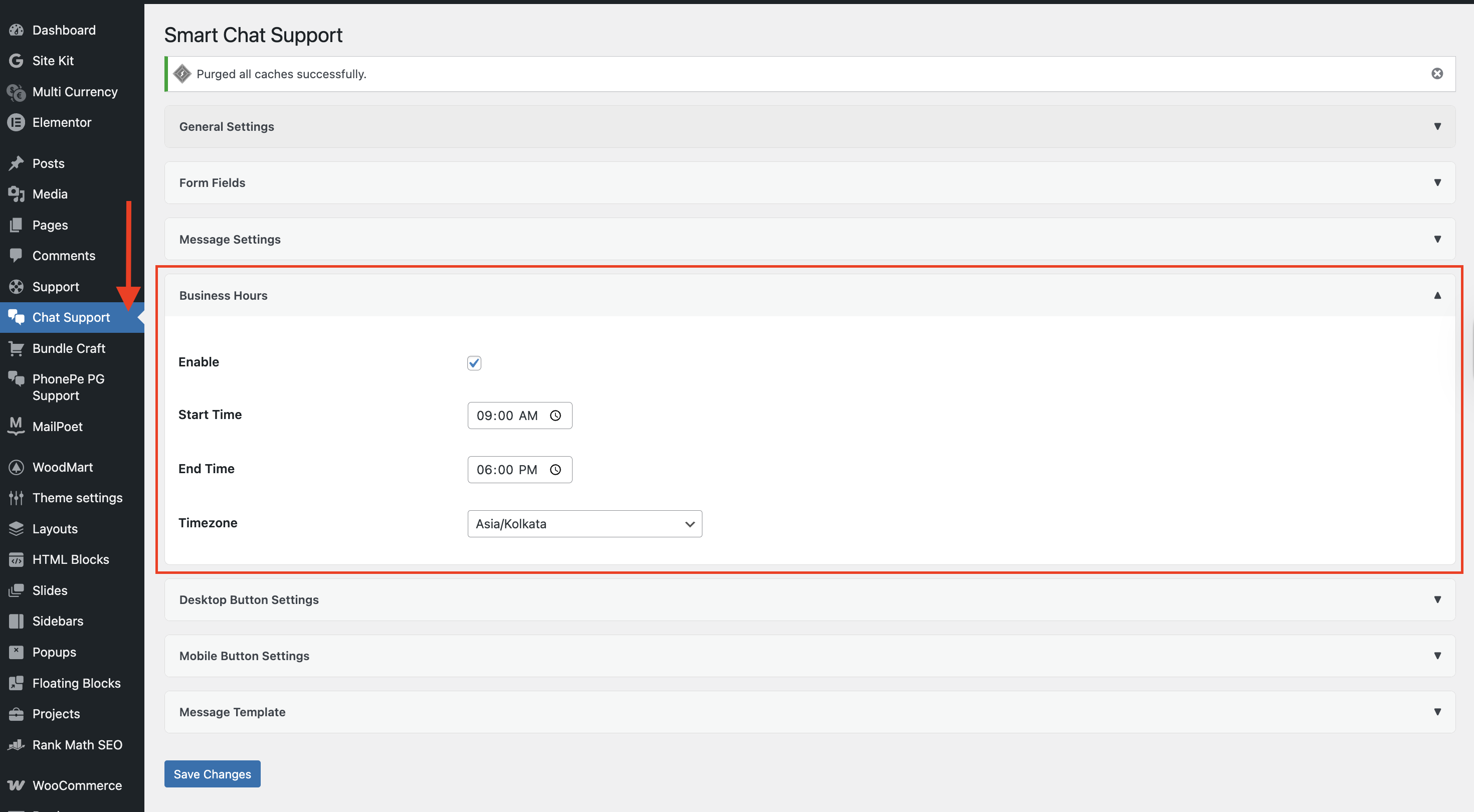The image size is (1474, 812).
Task: Dismiss the purged caches notice
Action: pyautogui.click(x=1437, y=73)
